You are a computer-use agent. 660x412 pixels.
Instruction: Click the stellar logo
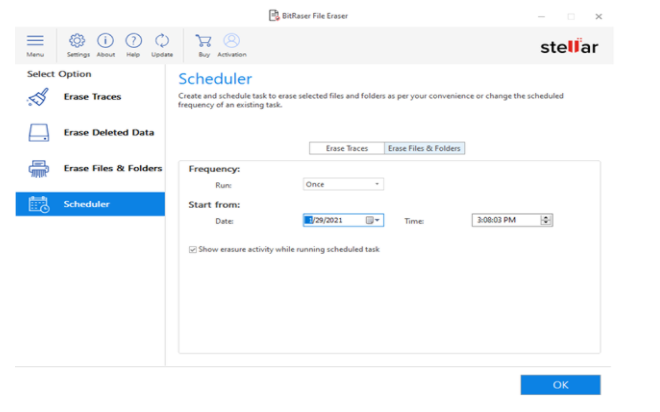[x=569, y=46]
